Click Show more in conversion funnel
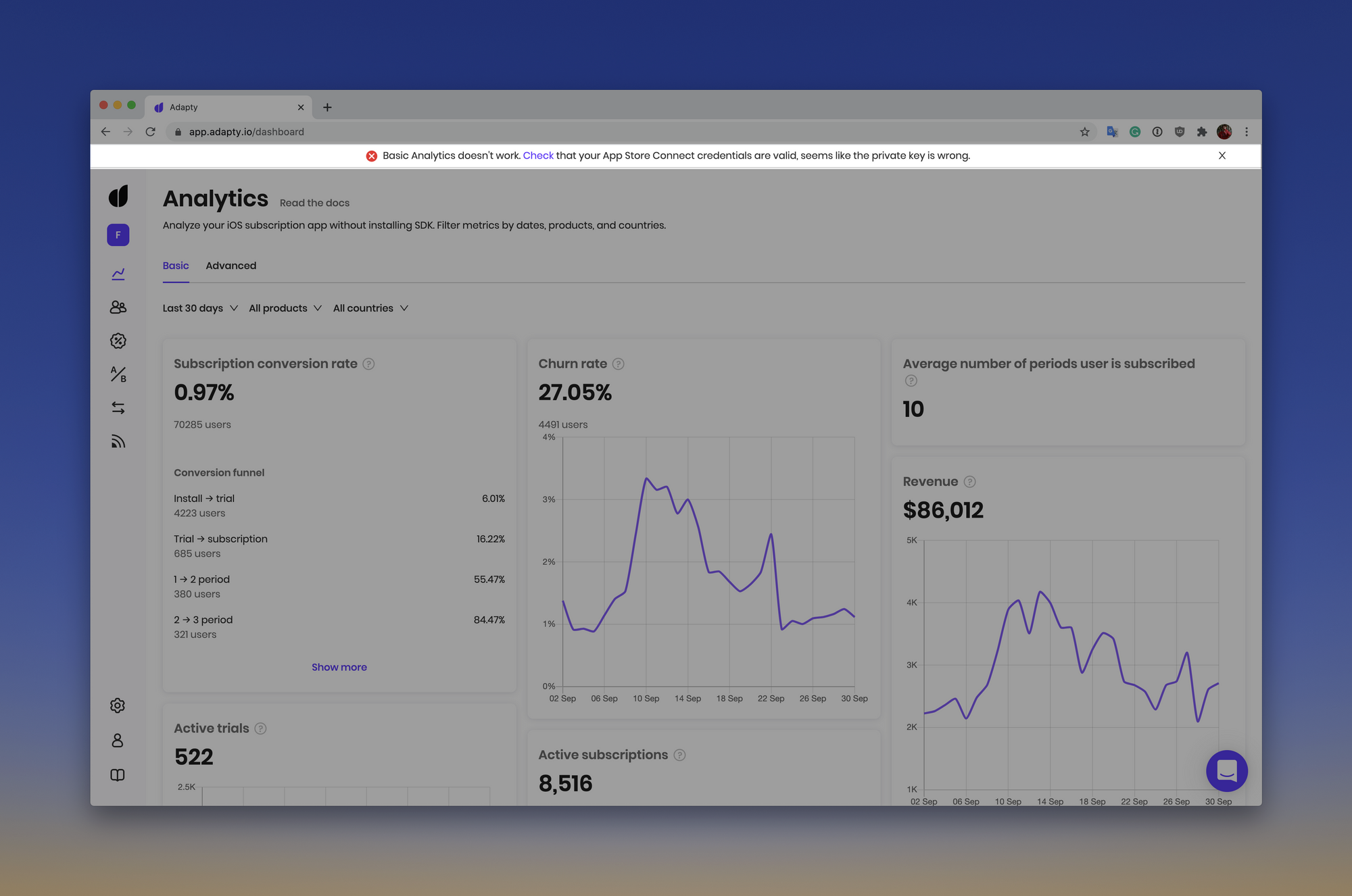 pos(339,666)
